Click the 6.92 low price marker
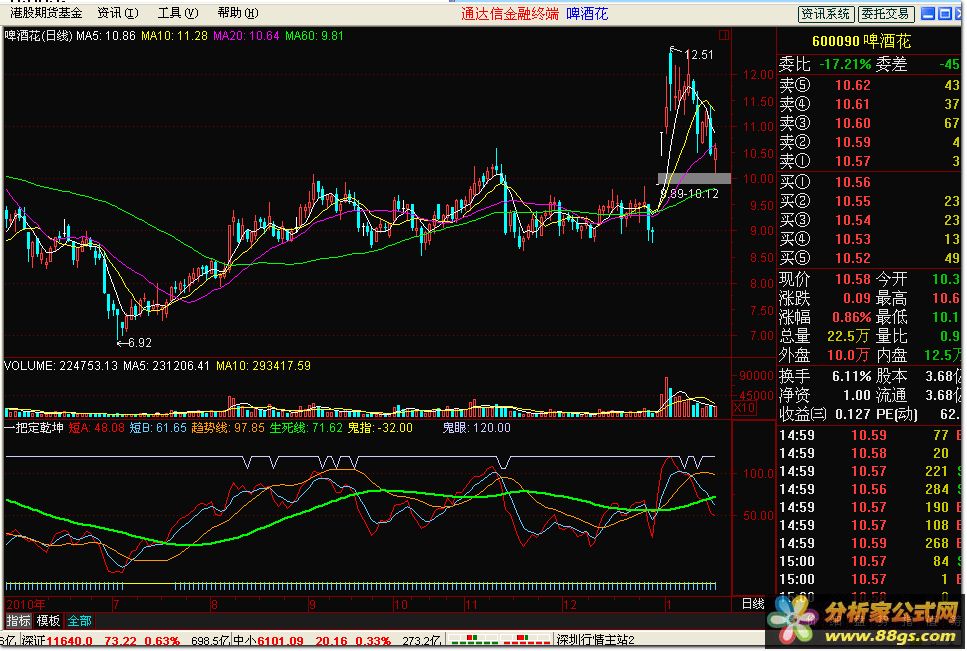The width and height of the screenshot is (967, 651). 140,343
